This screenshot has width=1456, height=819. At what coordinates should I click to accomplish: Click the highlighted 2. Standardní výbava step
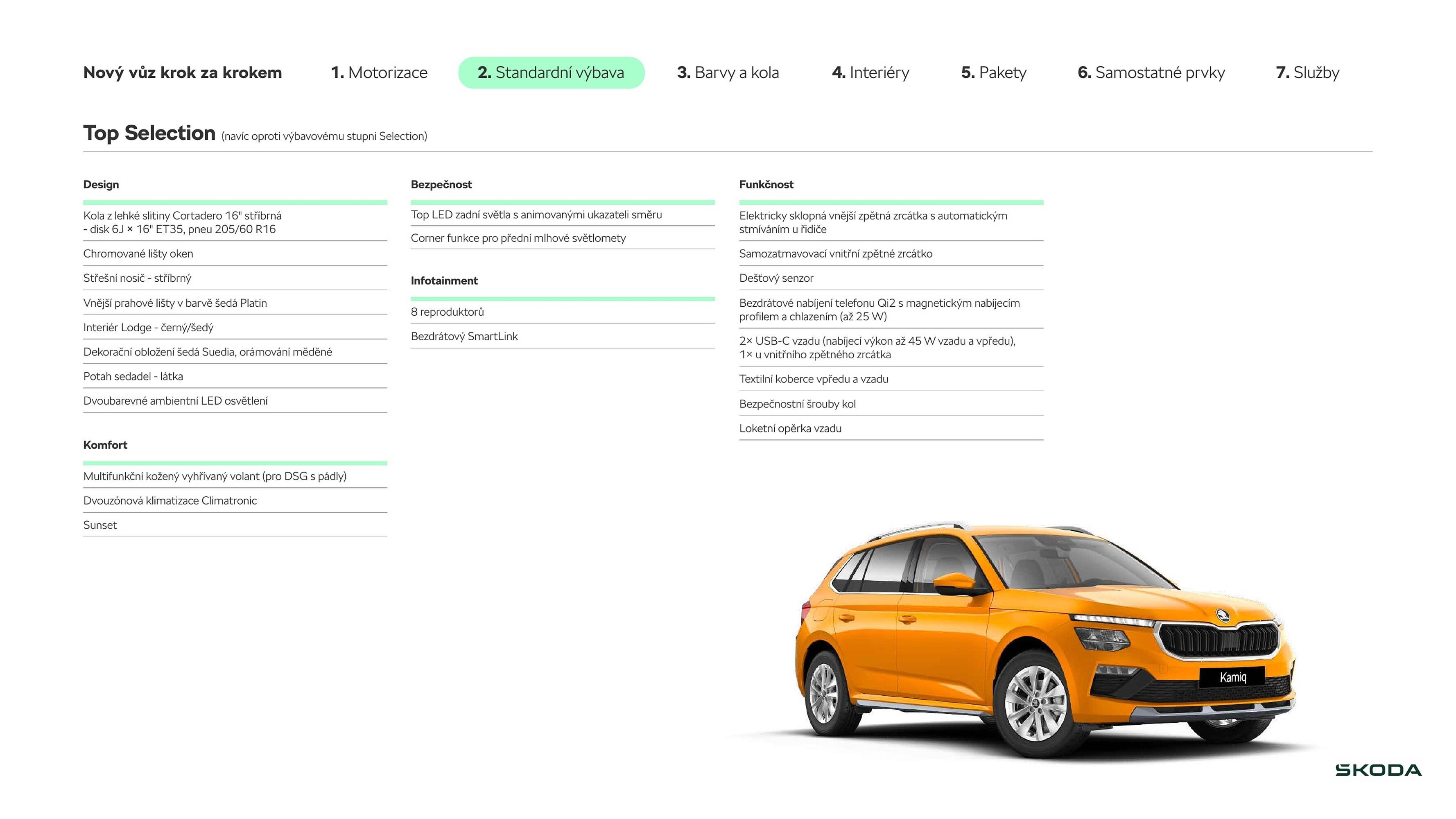pos(551,72)
